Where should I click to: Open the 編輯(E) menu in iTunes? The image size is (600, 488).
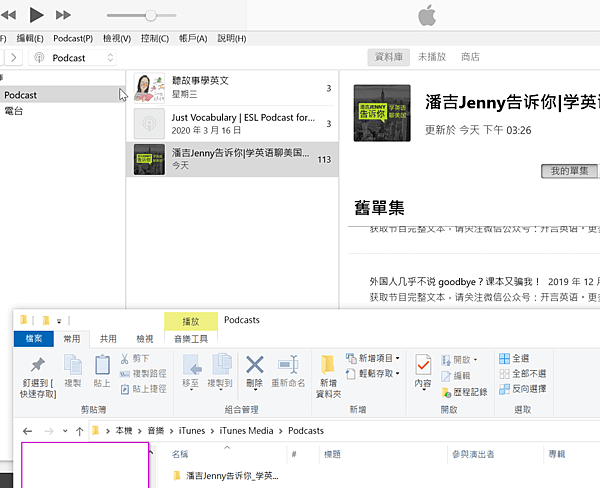[x=30, y=38]
